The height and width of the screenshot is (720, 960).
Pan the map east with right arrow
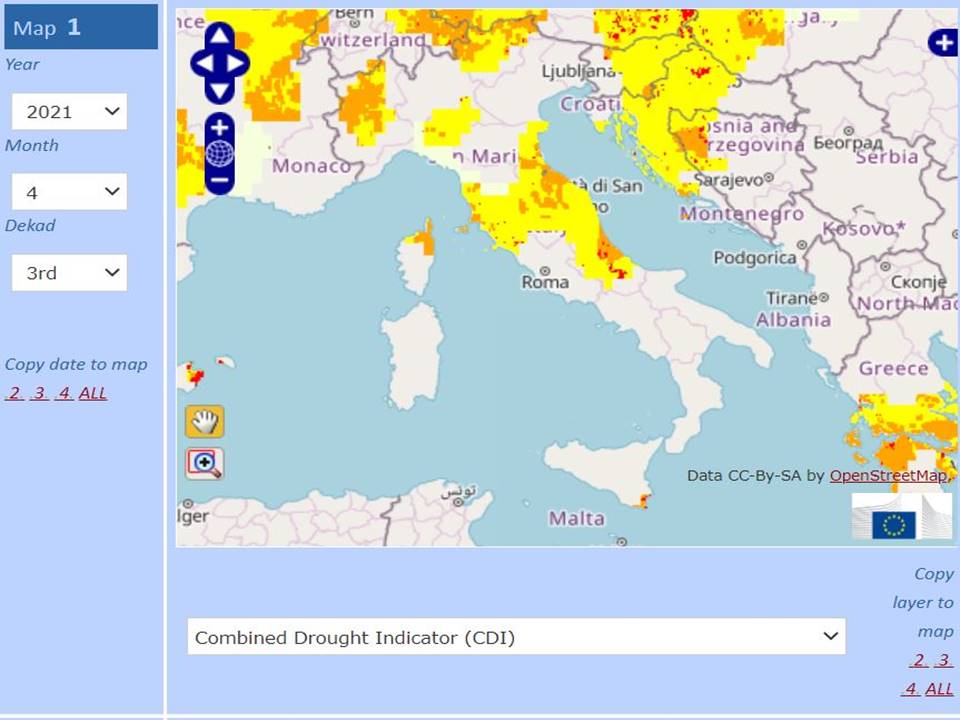tap(238, 64)
